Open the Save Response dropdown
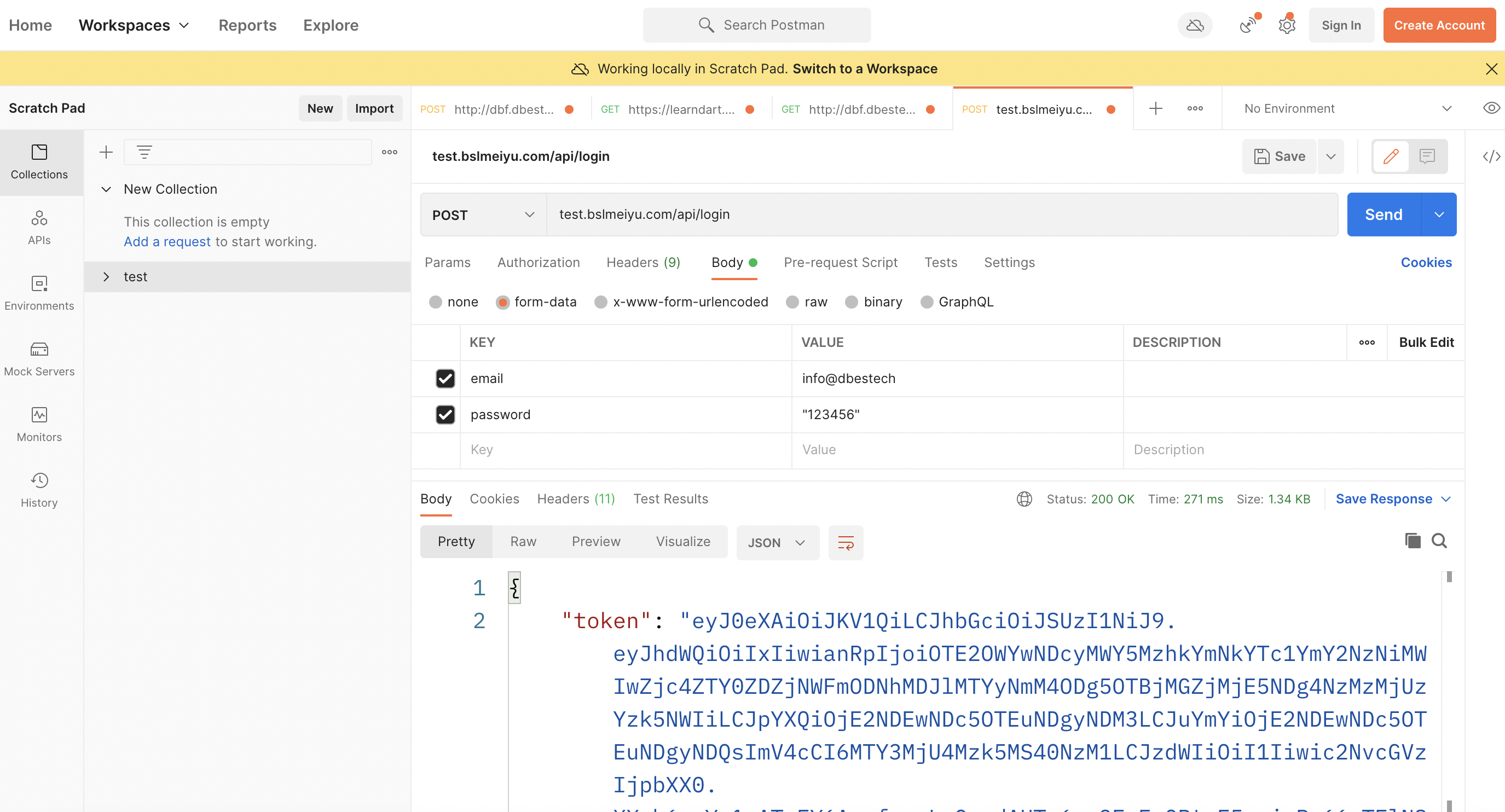Viewport: 1505px width, 812px height. [x=1392, y=499]
